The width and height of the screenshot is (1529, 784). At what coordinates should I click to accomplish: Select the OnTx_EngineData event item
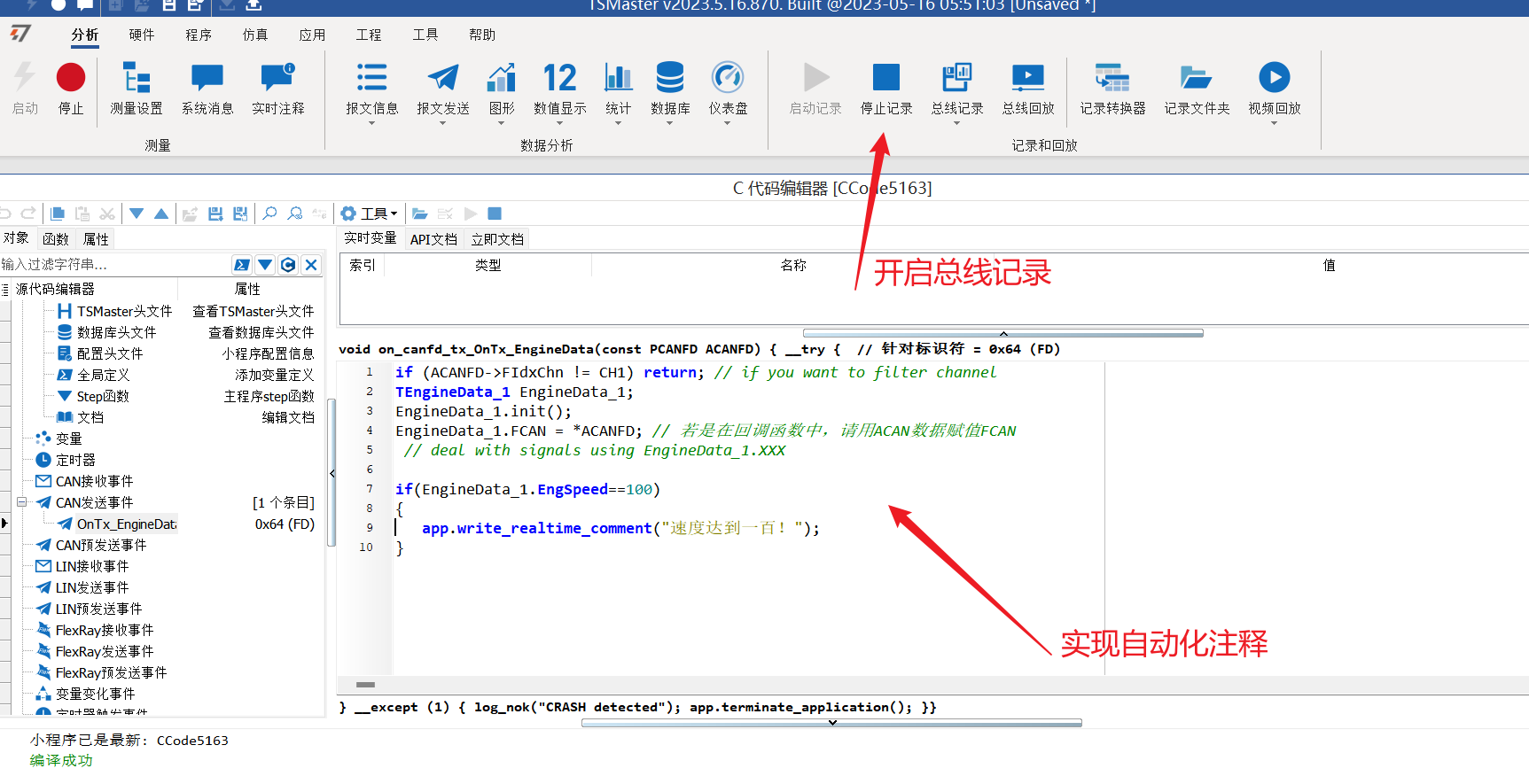pos(127,524)
